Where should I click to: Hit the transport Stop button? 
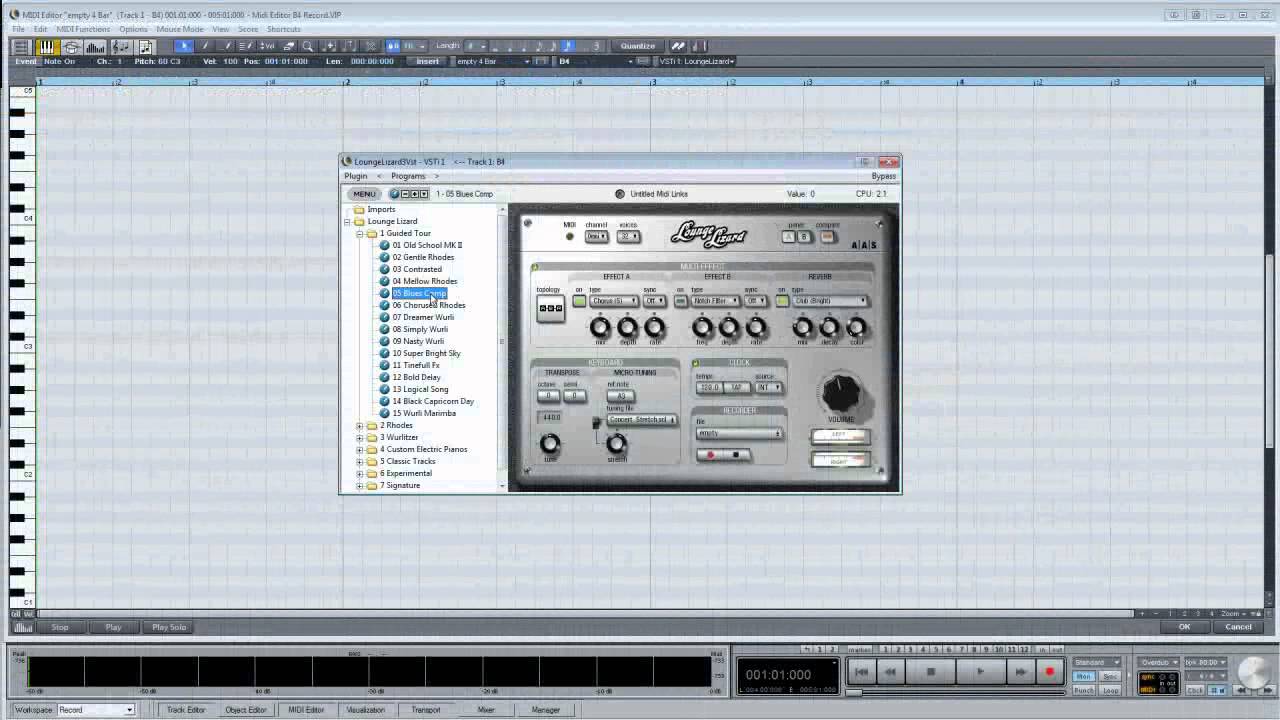[931, 672]
